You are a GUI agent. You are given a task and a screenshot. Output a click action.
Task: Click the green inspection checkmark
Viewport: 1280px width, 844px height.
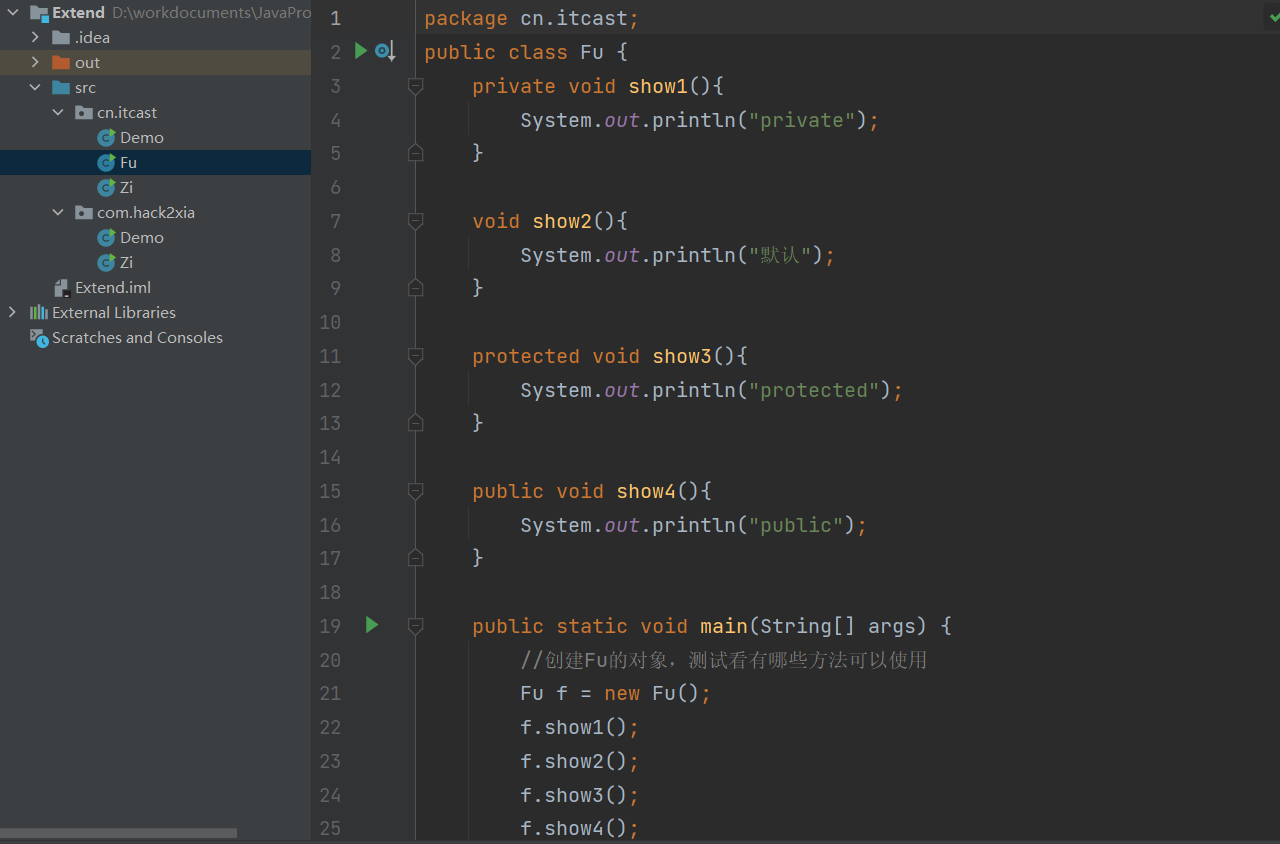coord(1273,17)
